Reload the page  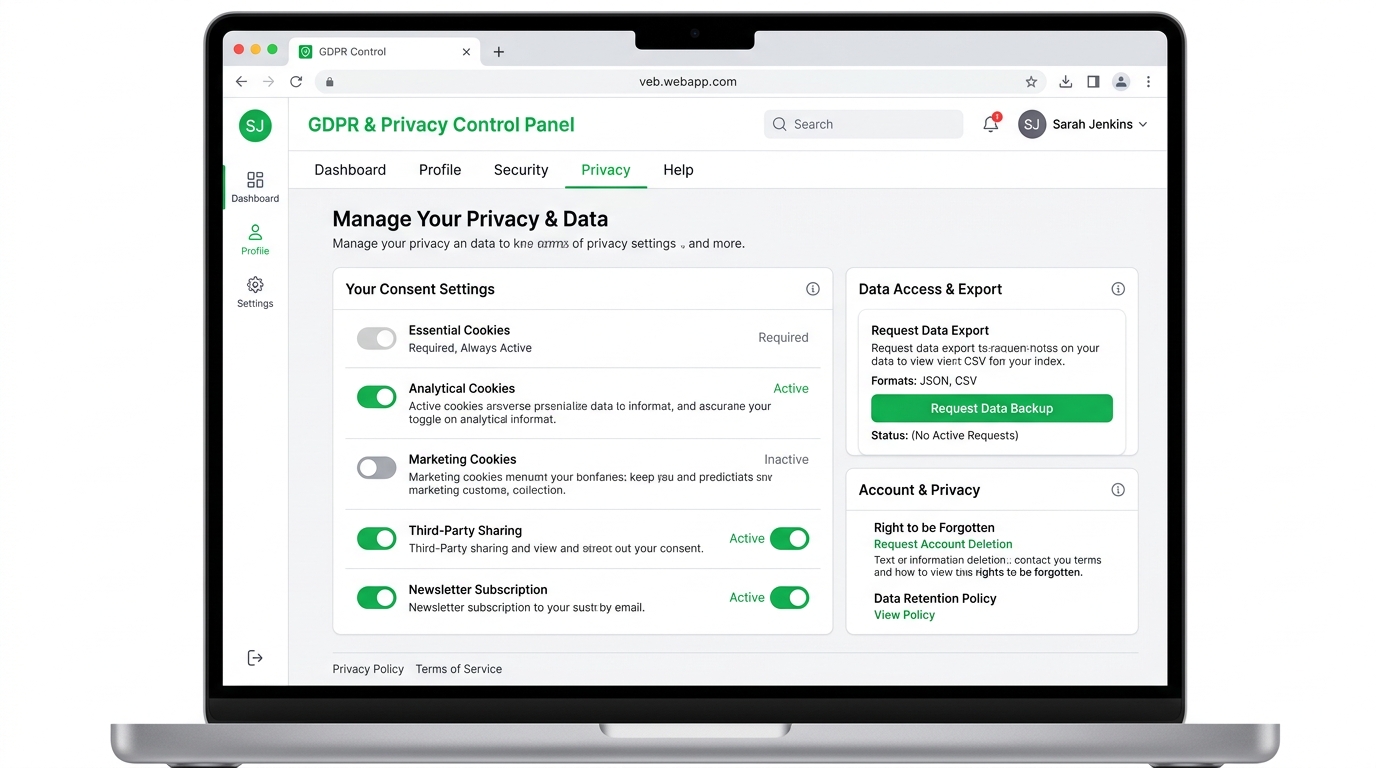click(x=296, y=82)
